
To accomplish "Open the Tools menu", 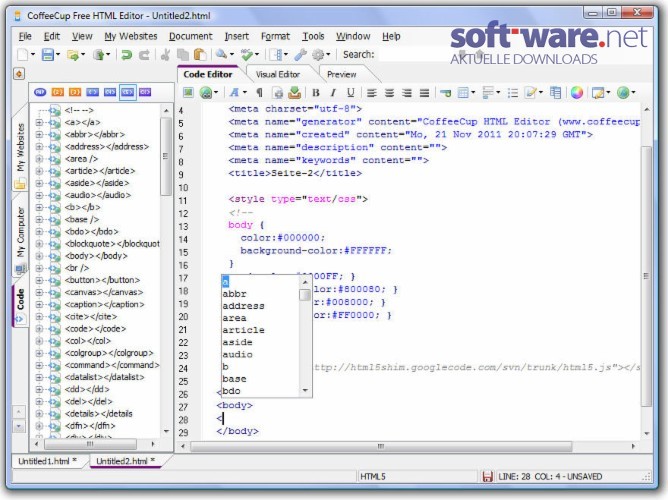I will pos(313,36).
